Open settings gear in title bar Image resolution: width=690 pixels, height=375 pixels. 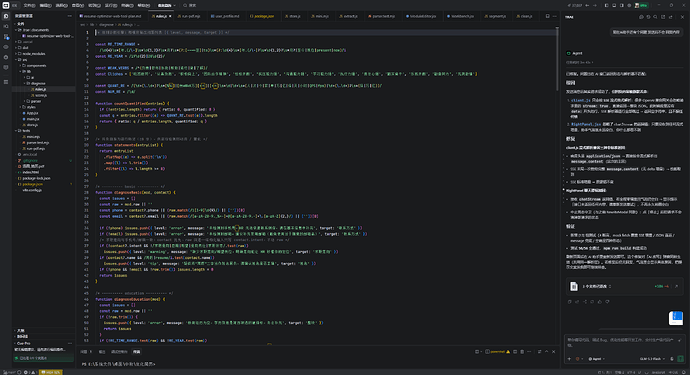coord(629,5)
